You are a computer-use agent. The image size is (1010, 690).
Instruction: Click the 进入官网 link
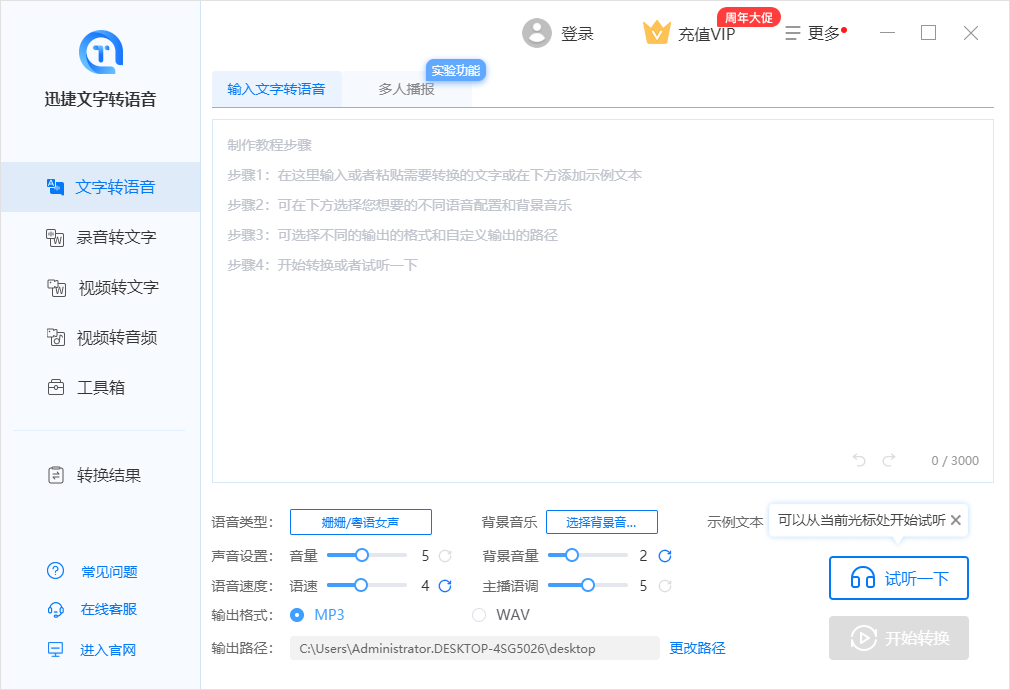(x=108, y=650)
